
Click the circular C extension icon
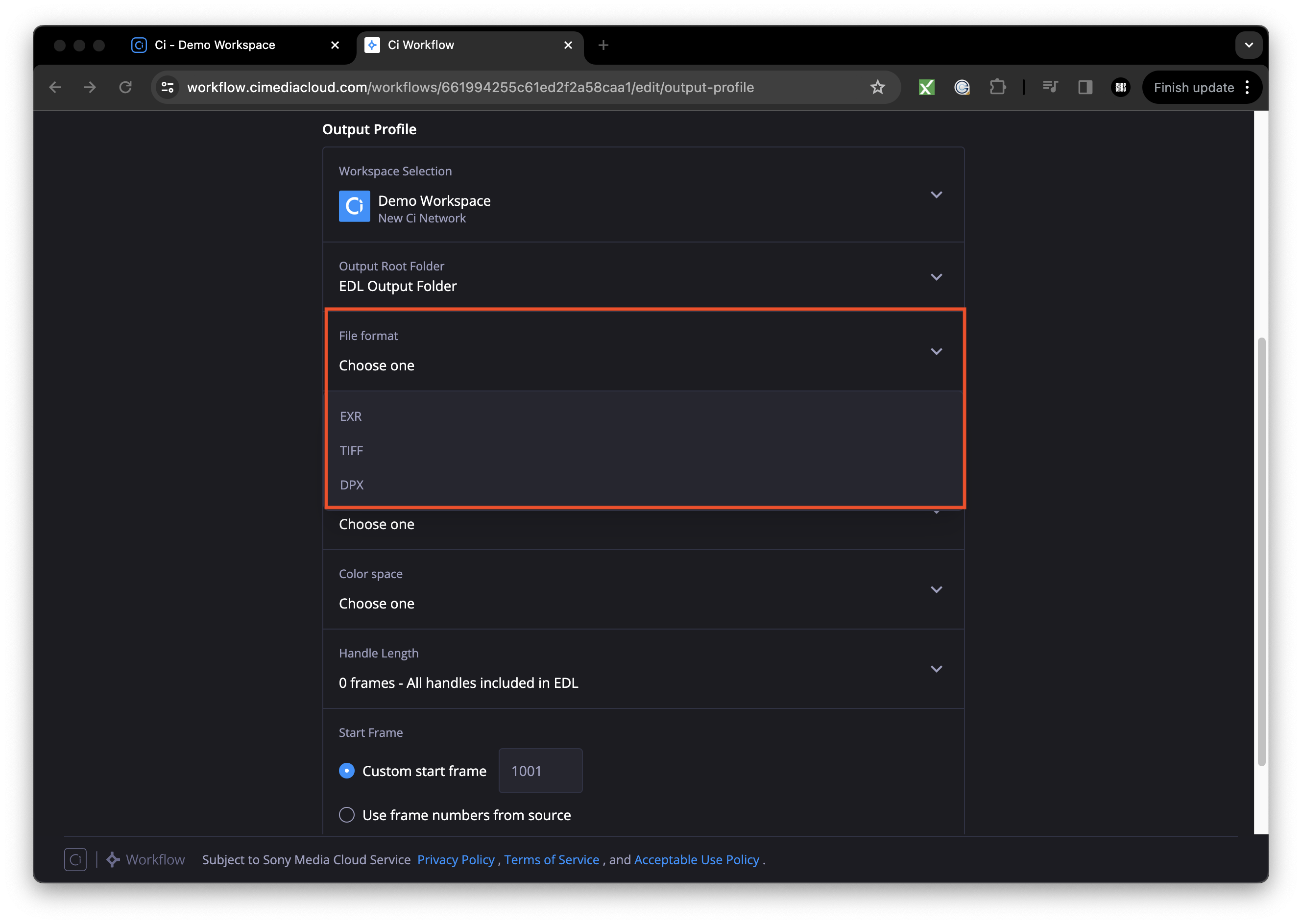[961, 87]
